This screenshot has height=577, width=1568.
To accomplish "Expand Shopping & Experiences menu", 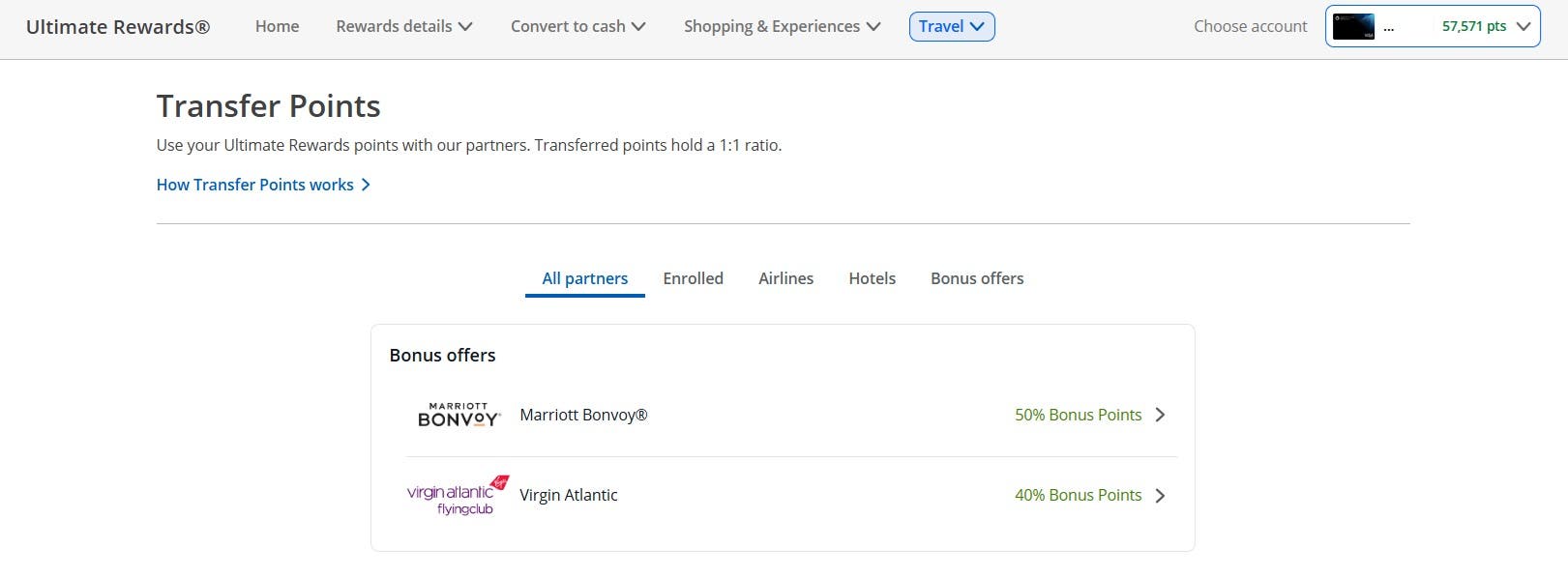I will pos(782,27).
